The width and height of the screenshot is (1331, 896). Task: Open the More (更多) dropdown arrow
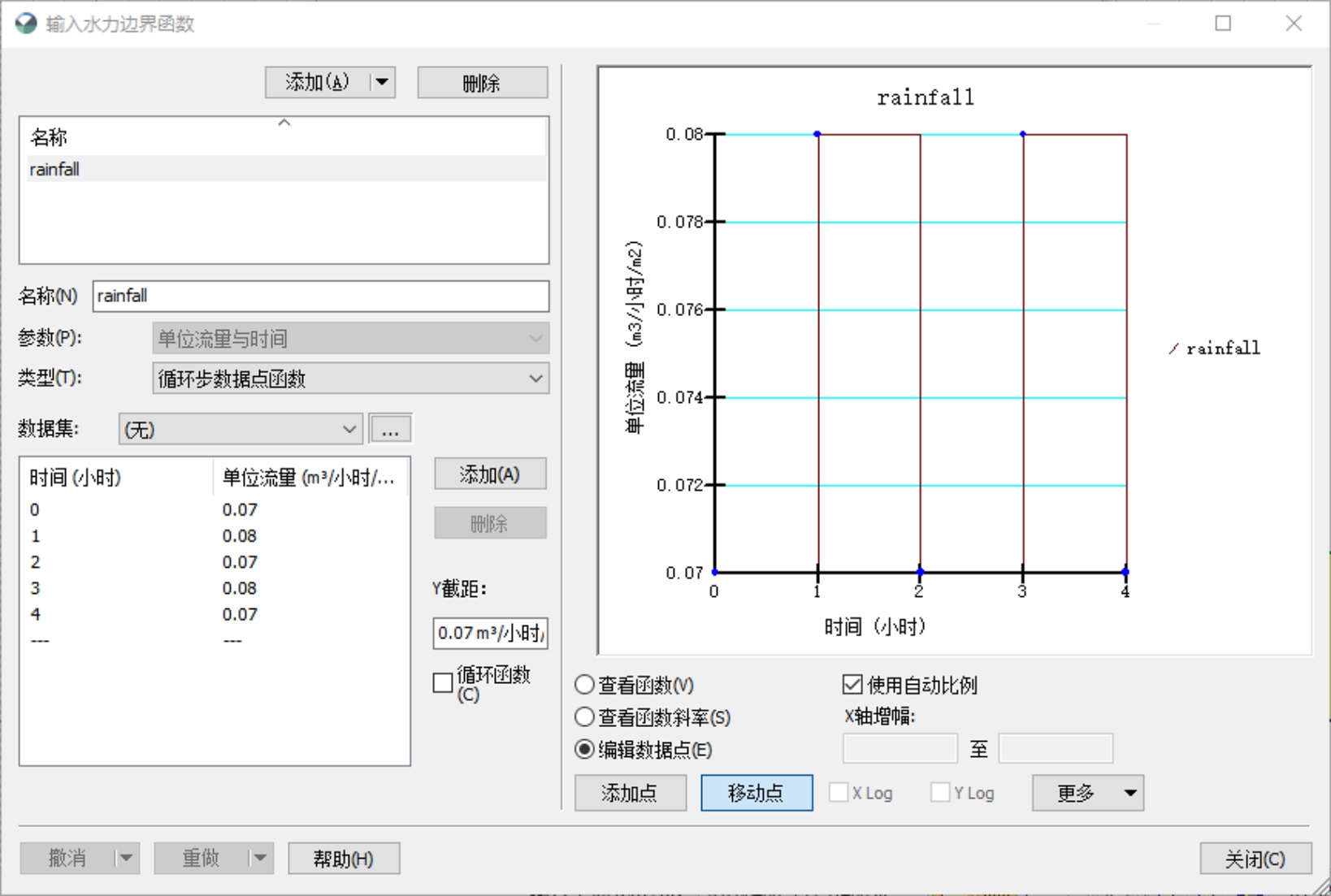pos(1129,793)
